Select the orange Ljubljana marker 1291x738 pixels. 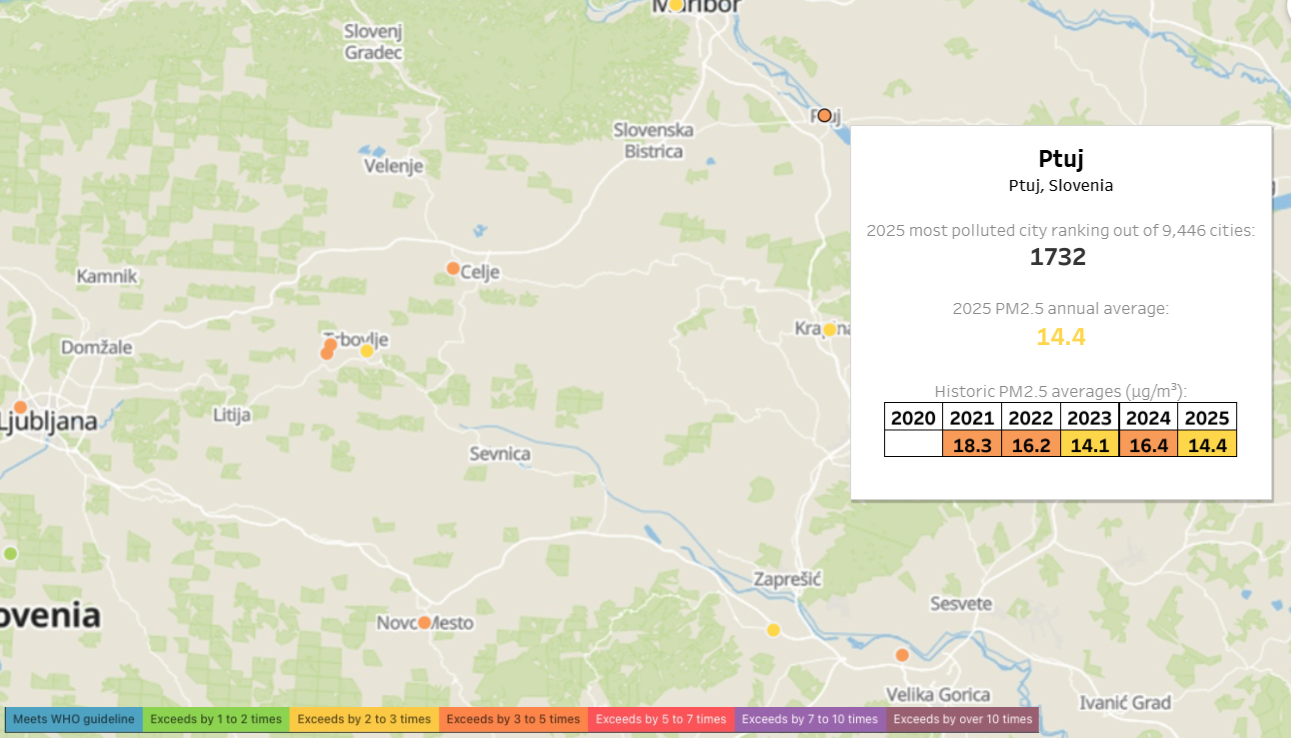(x=20, y=407)
